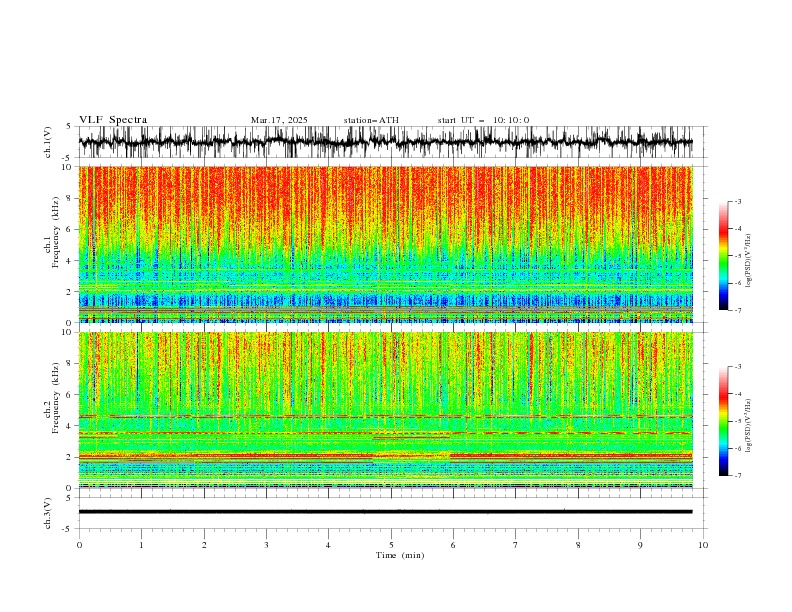This screenshot has height=612, width=792.
Task: Click the 'start UT = 10:10:0' text
Action: point(483,120)
